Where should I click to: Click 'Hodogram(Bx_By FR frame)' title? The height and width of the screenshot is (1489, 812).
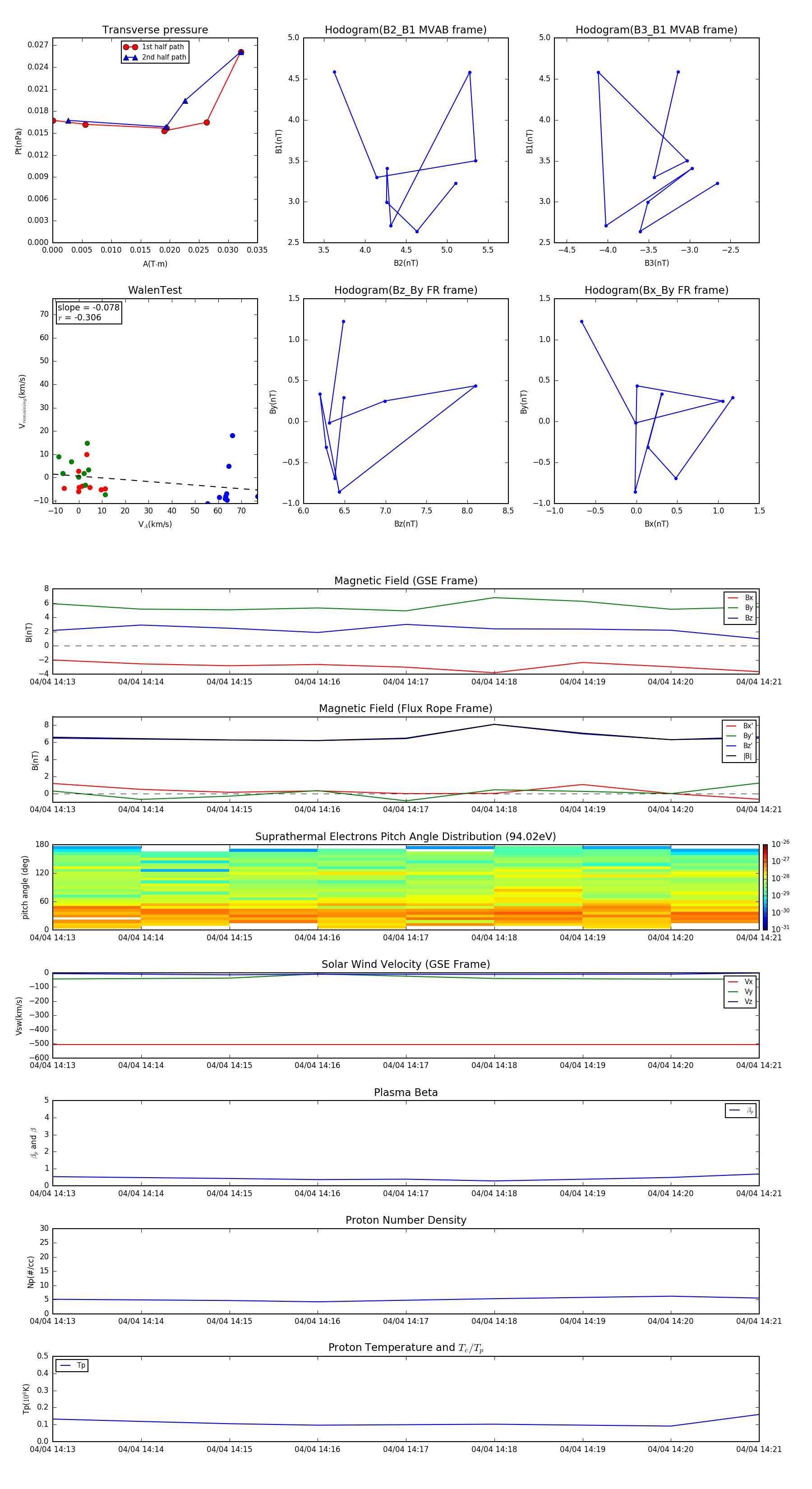pos(656,290)
